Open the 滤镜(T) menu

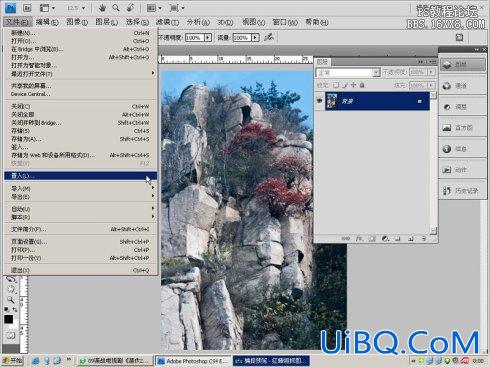pyautogui.click(x=167, y=22)
